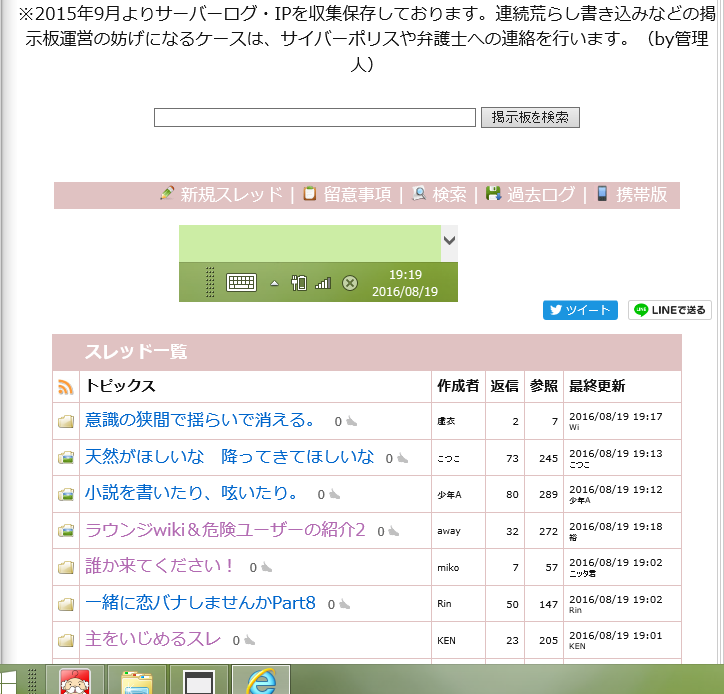Open thread 一緒に恋バナしませんかPart8
The image size is (724, 694).
pyautogui.click(x=200, y=603)
